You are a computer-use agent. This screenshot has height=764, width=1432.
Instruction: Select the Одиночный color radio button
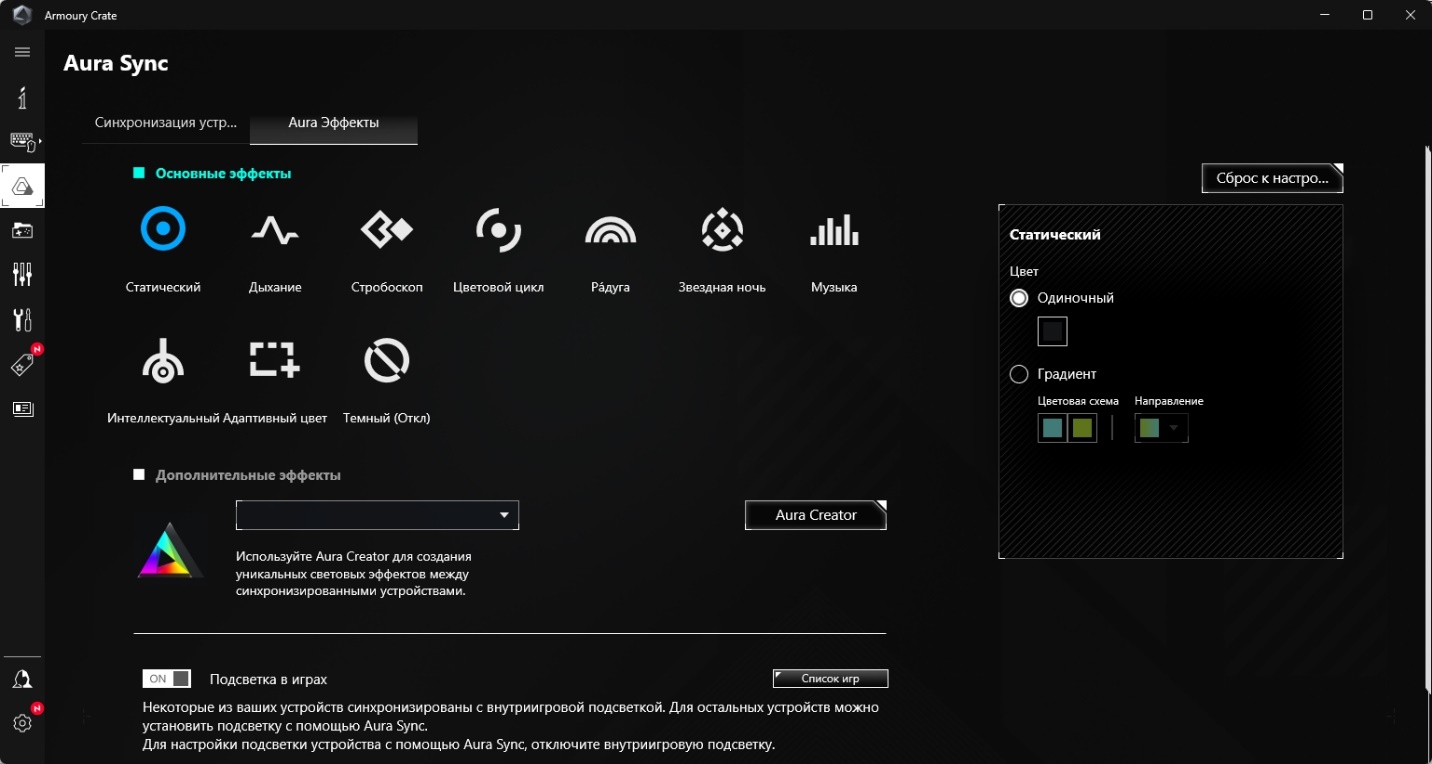coord(1019,298)
